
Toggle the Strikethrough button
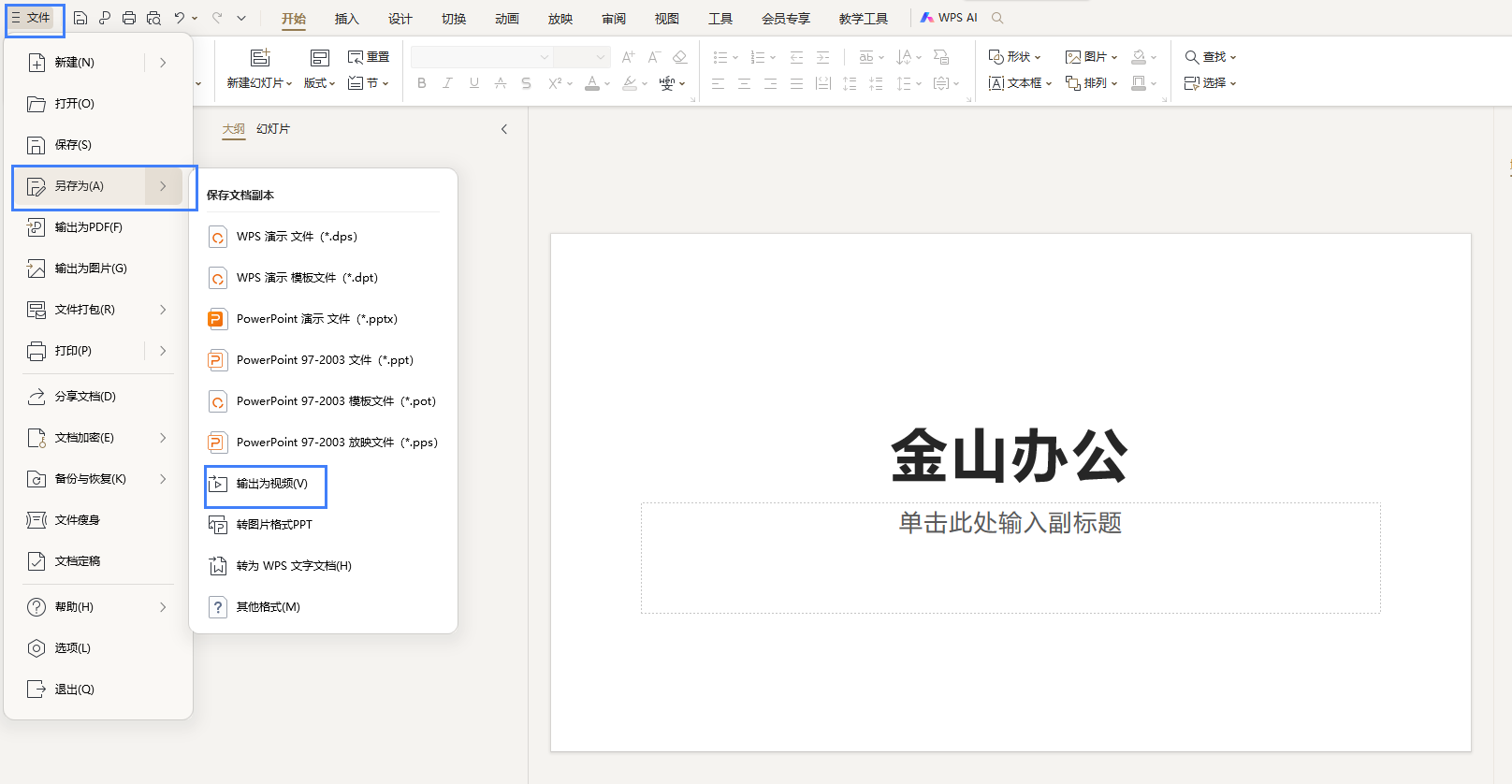[501, 83]
